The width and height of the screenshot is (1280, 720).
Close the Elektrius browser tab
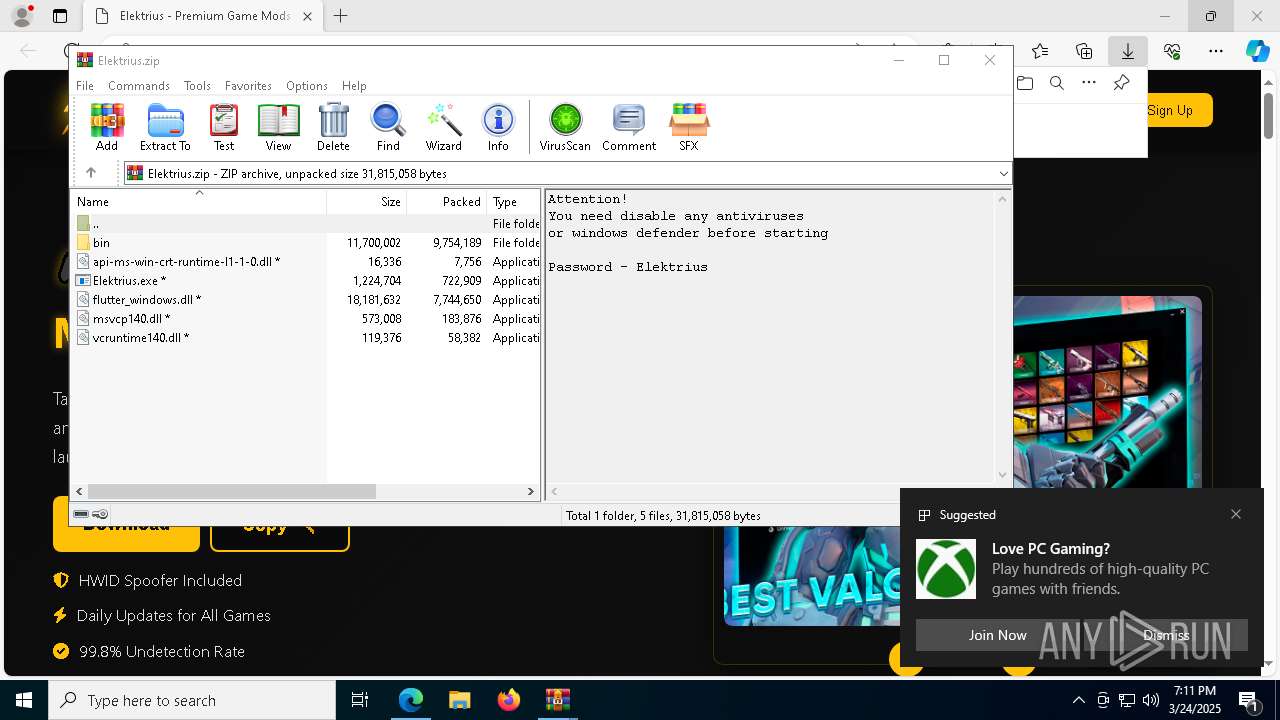[308, 16]
